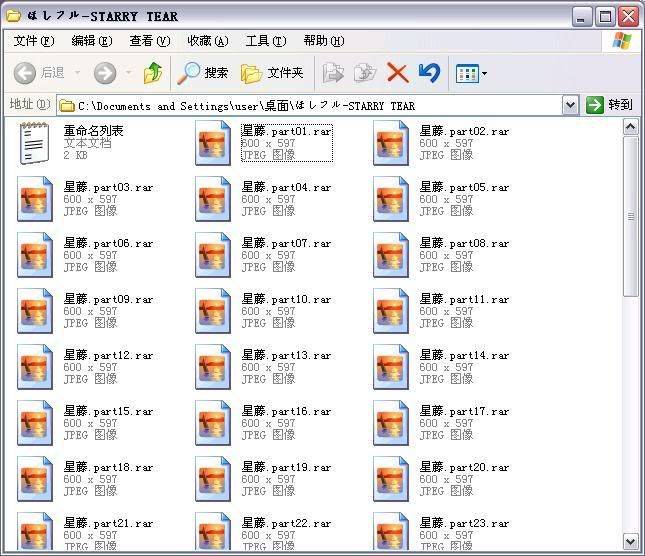Select the 星藤.part09.rar image icon
Viewport: 645px width, 556px height.
(35, 311)
